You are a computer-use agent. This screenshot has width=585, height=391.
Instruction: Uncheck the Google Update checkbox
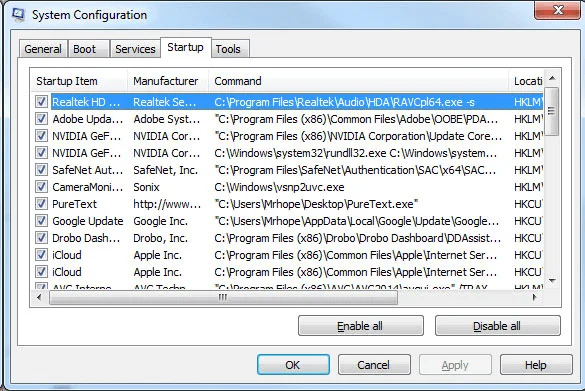tap(41, 221)
